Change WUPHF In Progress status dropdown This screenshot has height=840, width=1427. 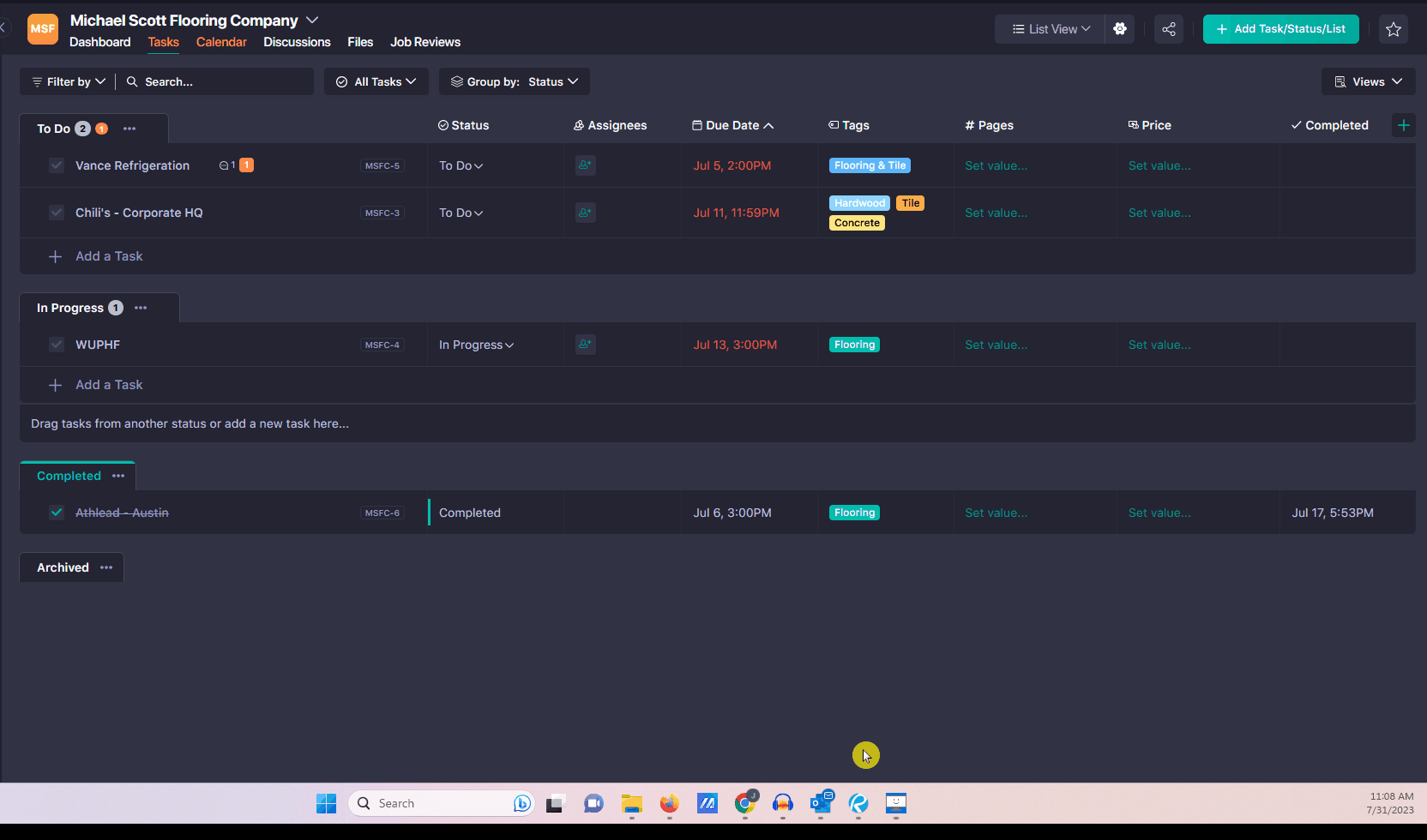pyautogui.click(x=477, y=345)
